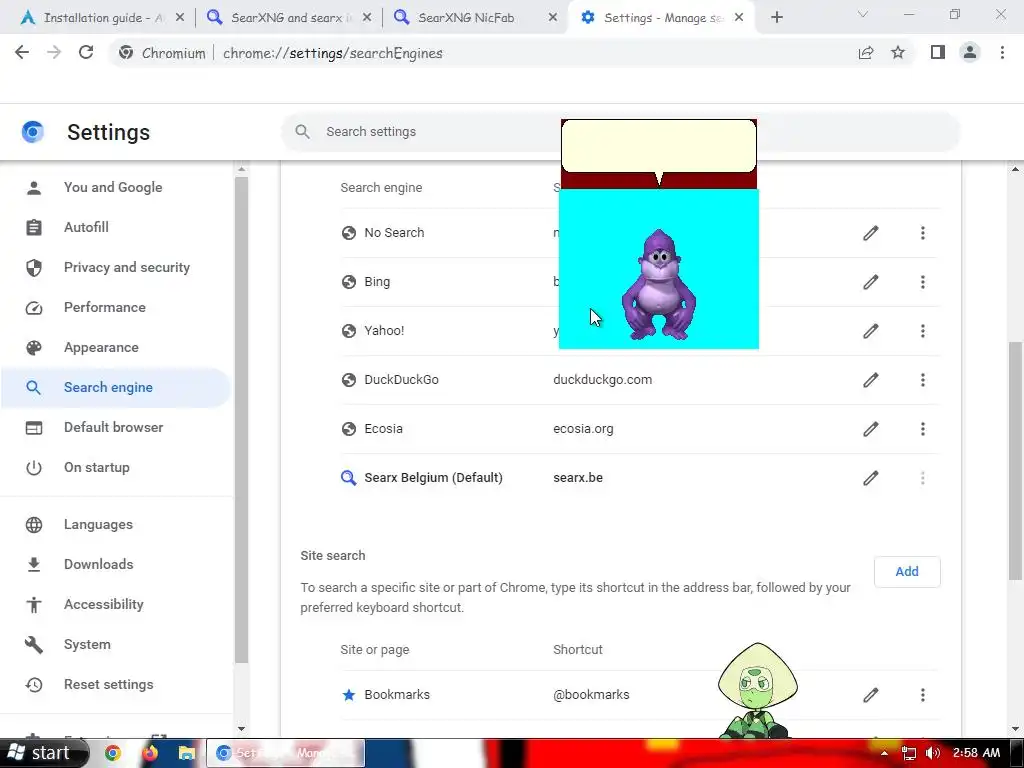Open more actions for Ecosia
The height and width of the screenshot is (768, 1024).
(923, 429)
